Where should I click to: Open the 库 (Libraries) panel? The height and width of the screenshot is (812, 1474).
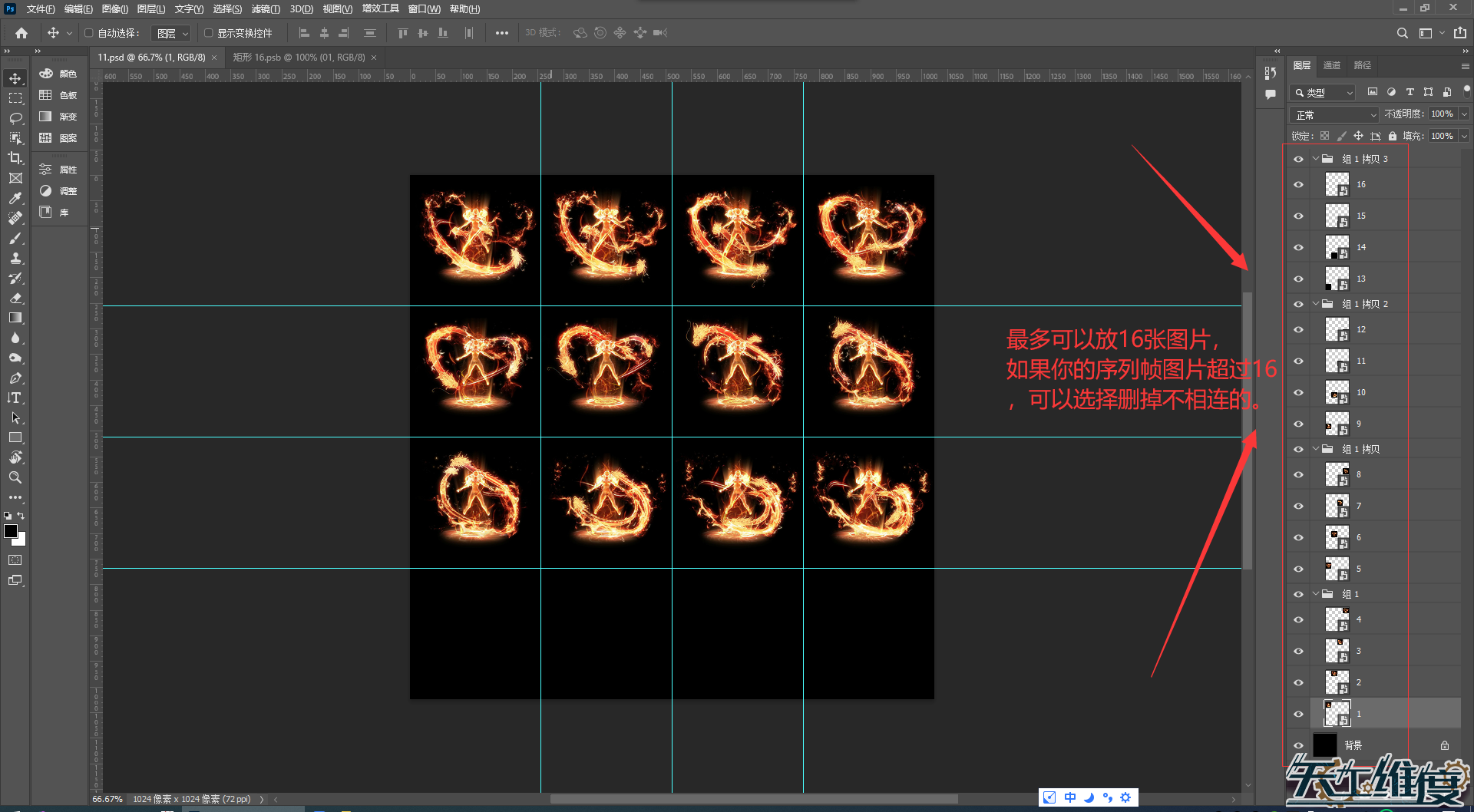click(x=58, y=212)
